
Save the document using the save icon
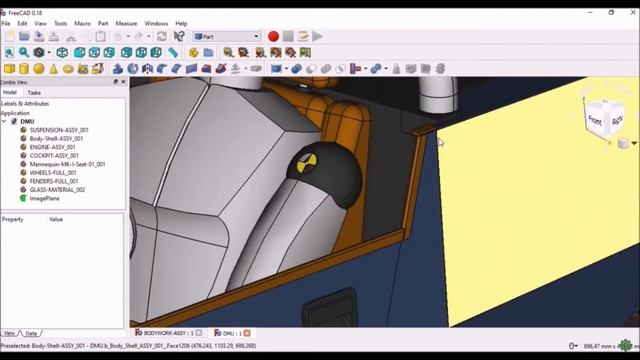pos(39,36)
